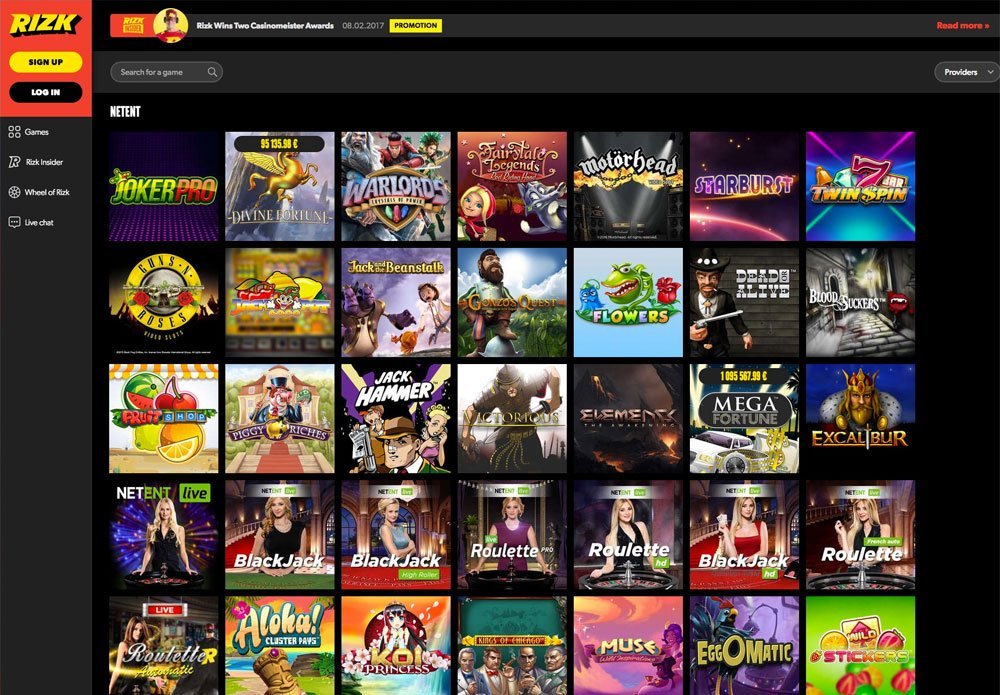Click the search field for a game

coord(166,72)
